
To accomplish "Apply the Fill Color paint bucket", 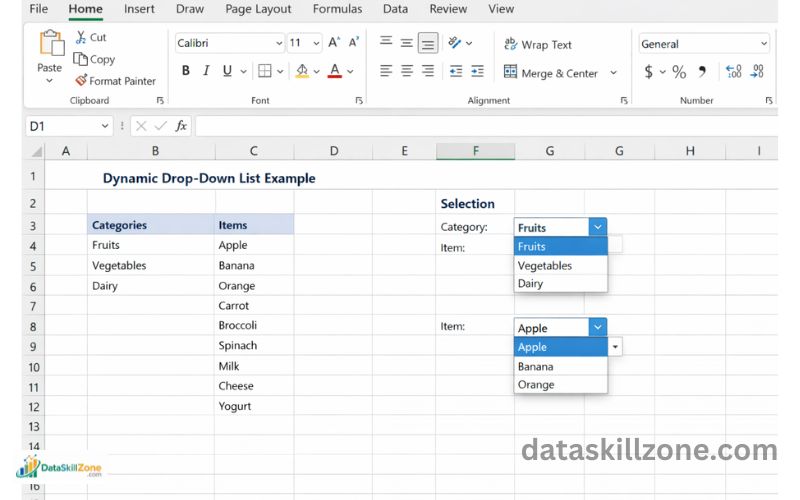I will pos(302,71).
